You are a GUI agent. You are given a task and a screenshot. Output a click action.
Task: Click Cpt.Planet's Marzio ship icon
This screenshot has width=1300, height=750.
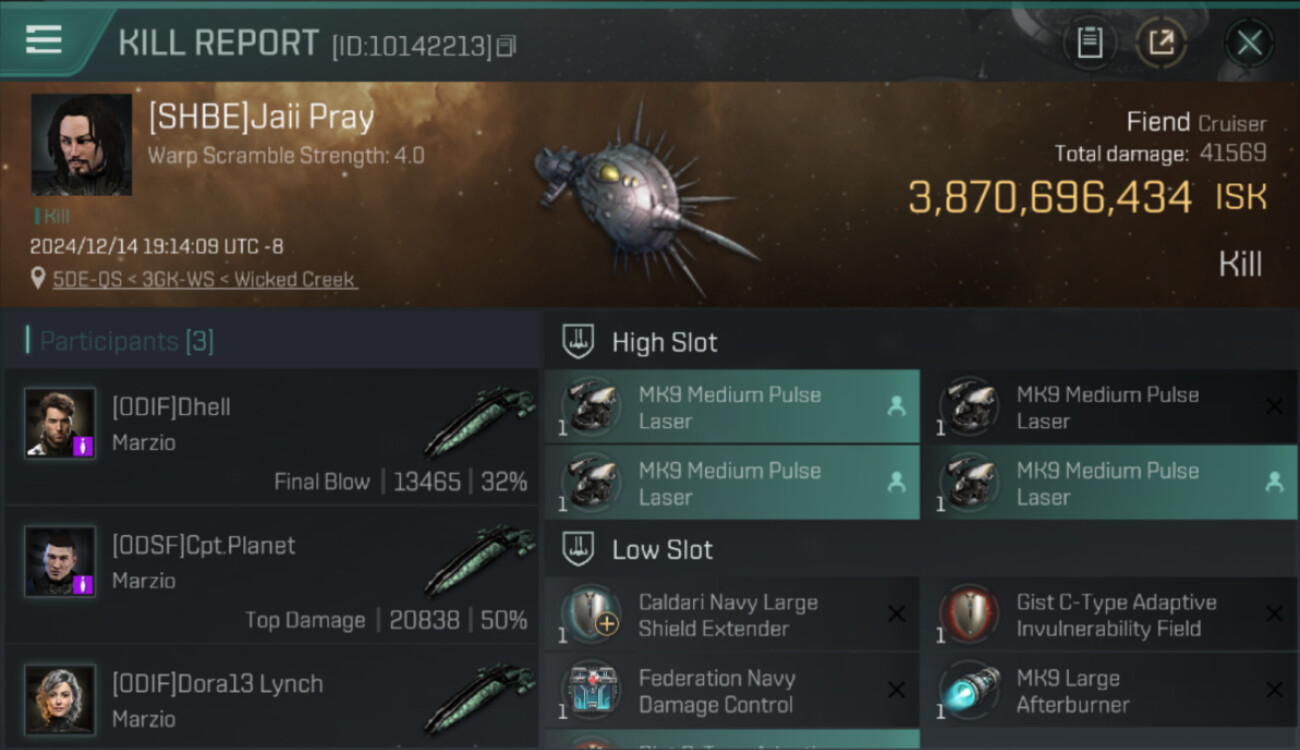click(479, 561)
